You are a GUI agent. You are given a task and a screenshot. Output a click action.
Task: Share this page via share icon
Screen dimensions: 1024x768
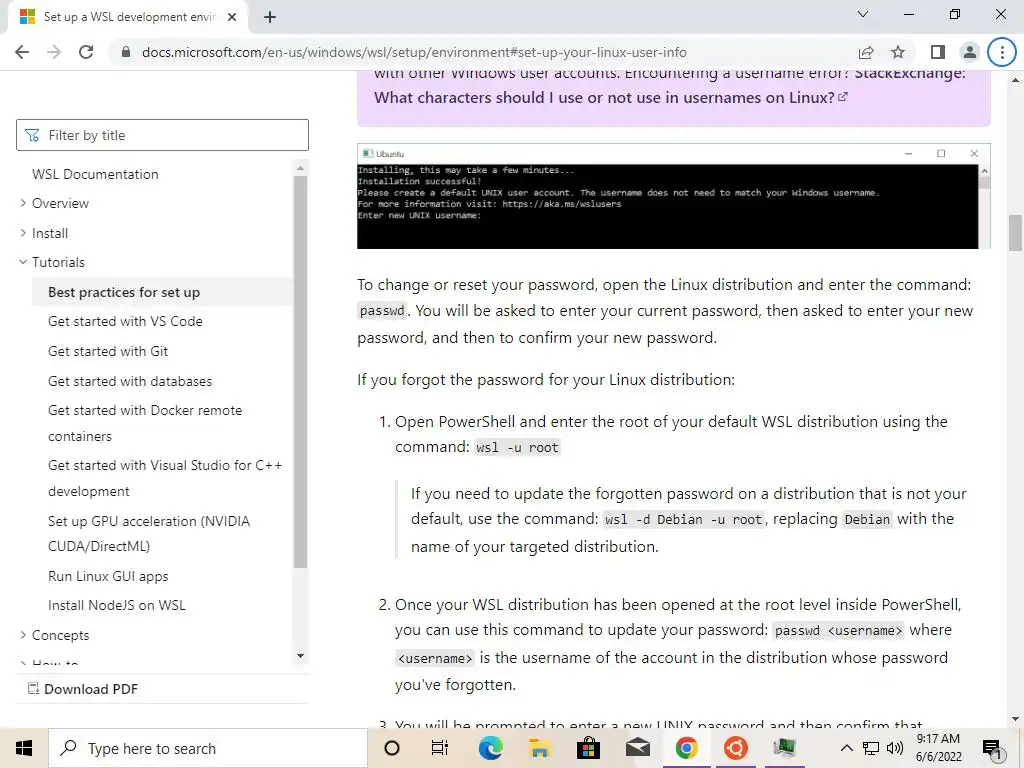coord(866,52)
